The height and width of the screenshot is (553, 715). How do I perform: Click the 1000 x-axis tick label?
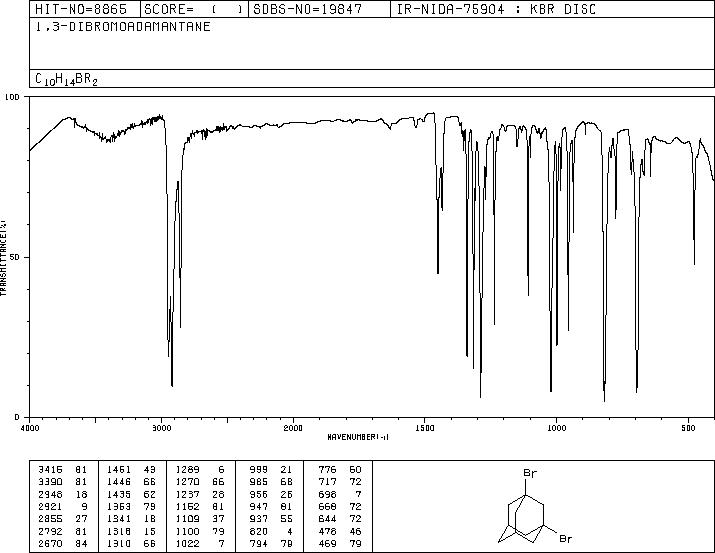click(557, 428)
